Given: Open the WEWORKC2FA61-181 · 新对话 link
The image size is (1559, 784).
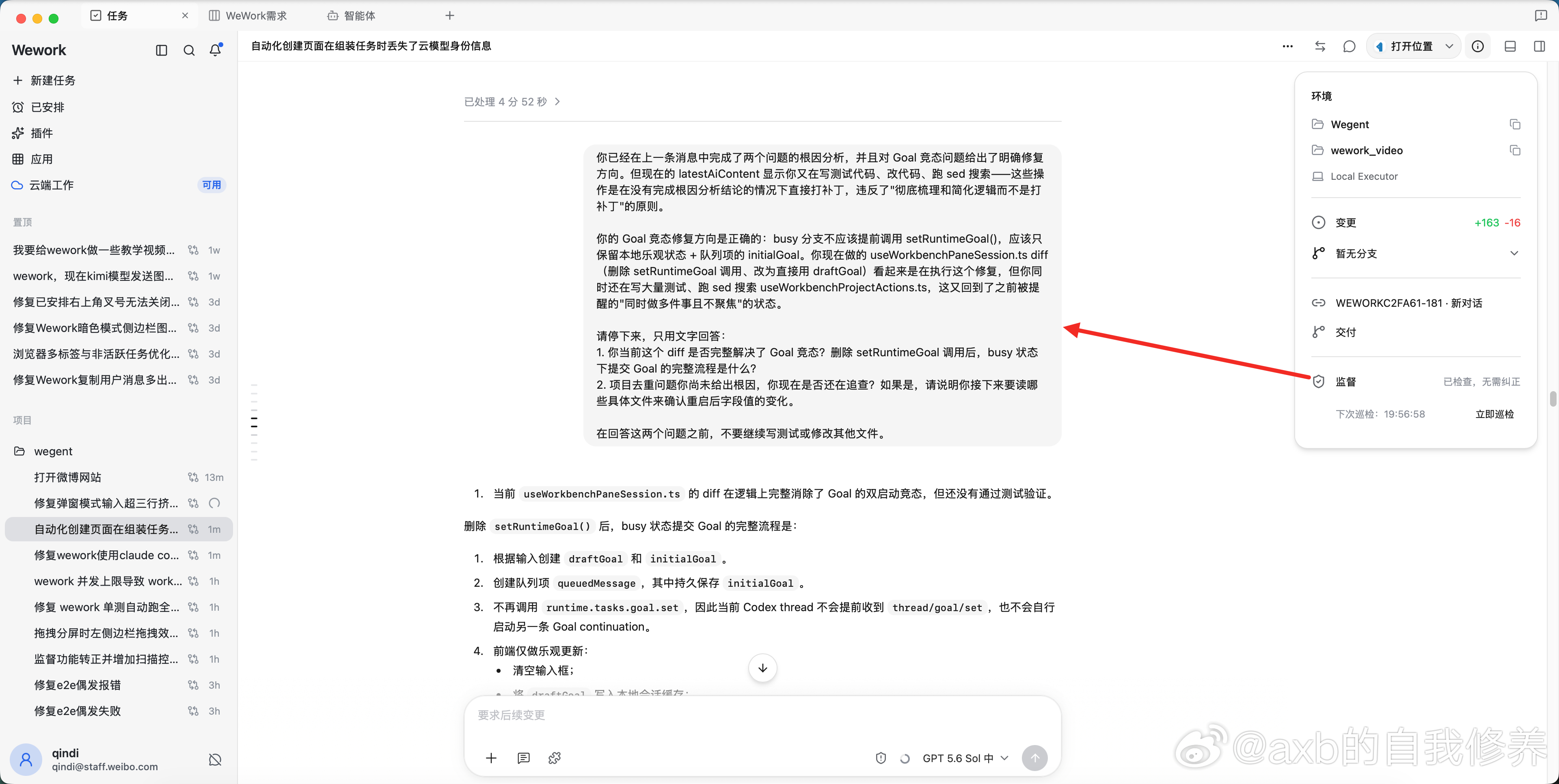Looking at the screenshot, I should coord(1408,303).
